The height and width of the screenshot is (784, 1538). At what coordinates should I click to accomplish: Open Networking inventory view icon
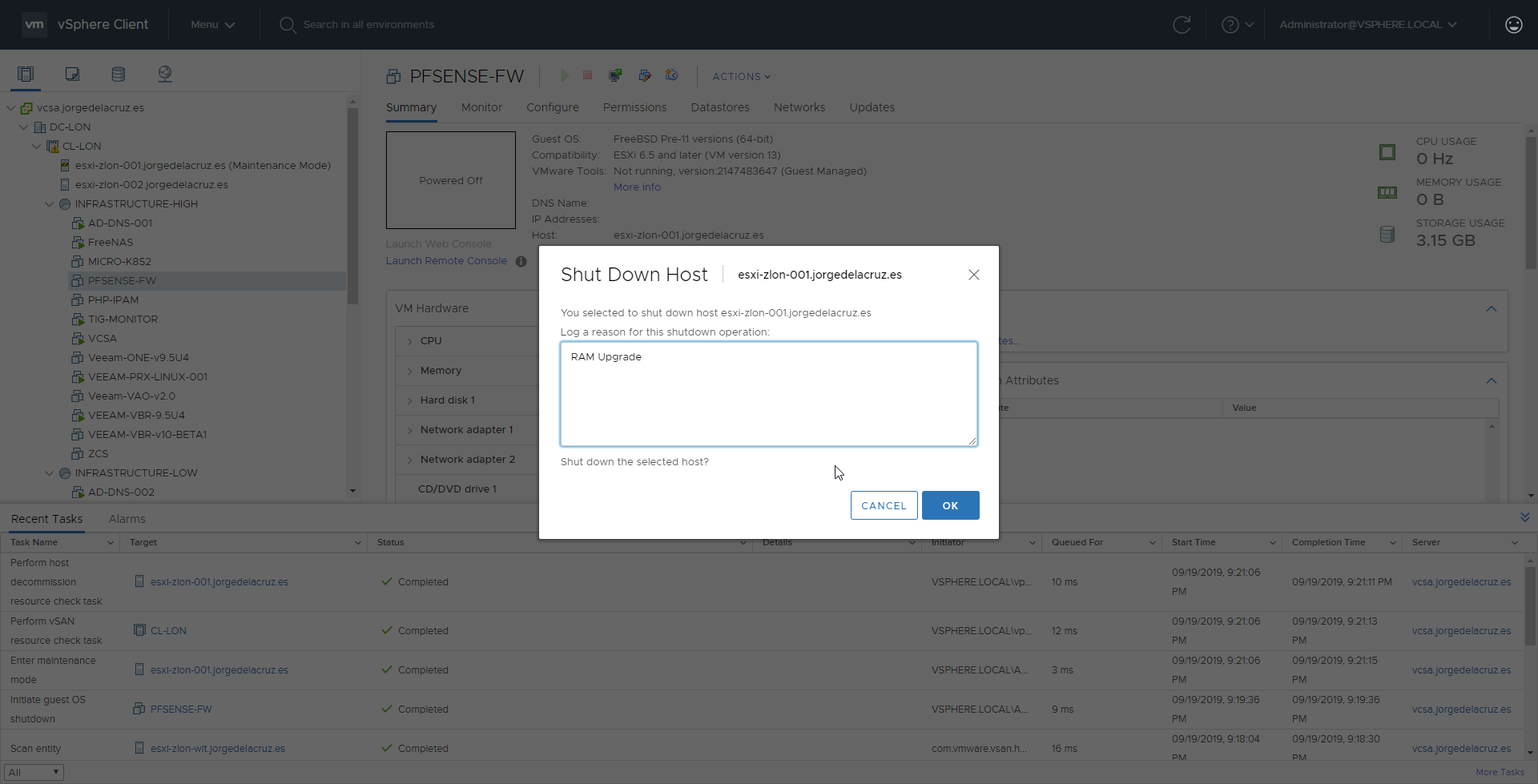165,74
